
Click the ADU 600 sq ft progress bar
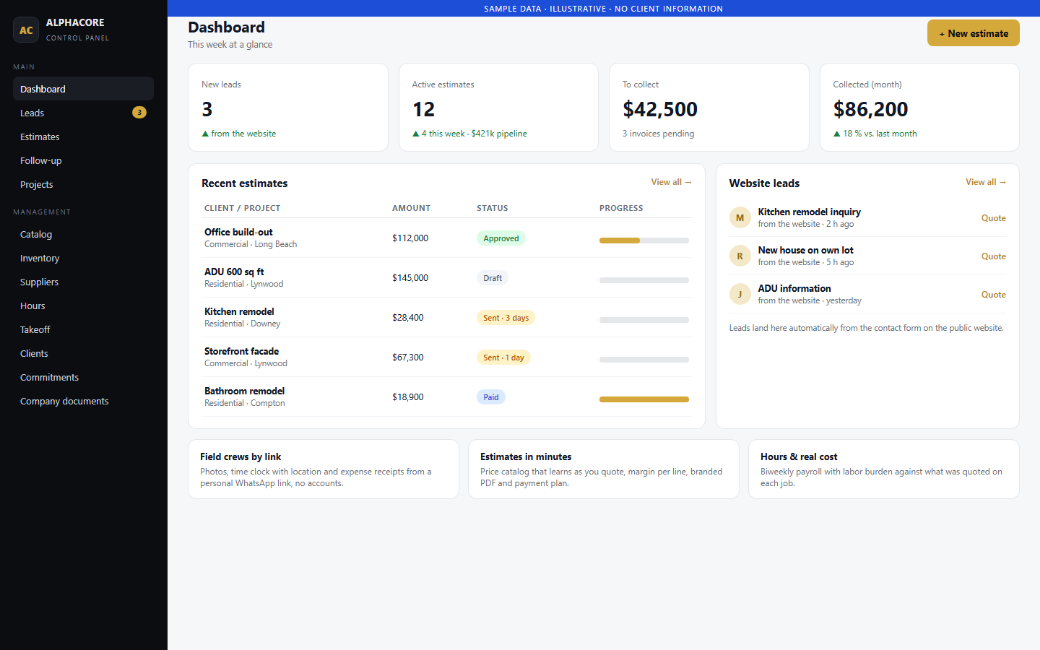click(644, 280)
